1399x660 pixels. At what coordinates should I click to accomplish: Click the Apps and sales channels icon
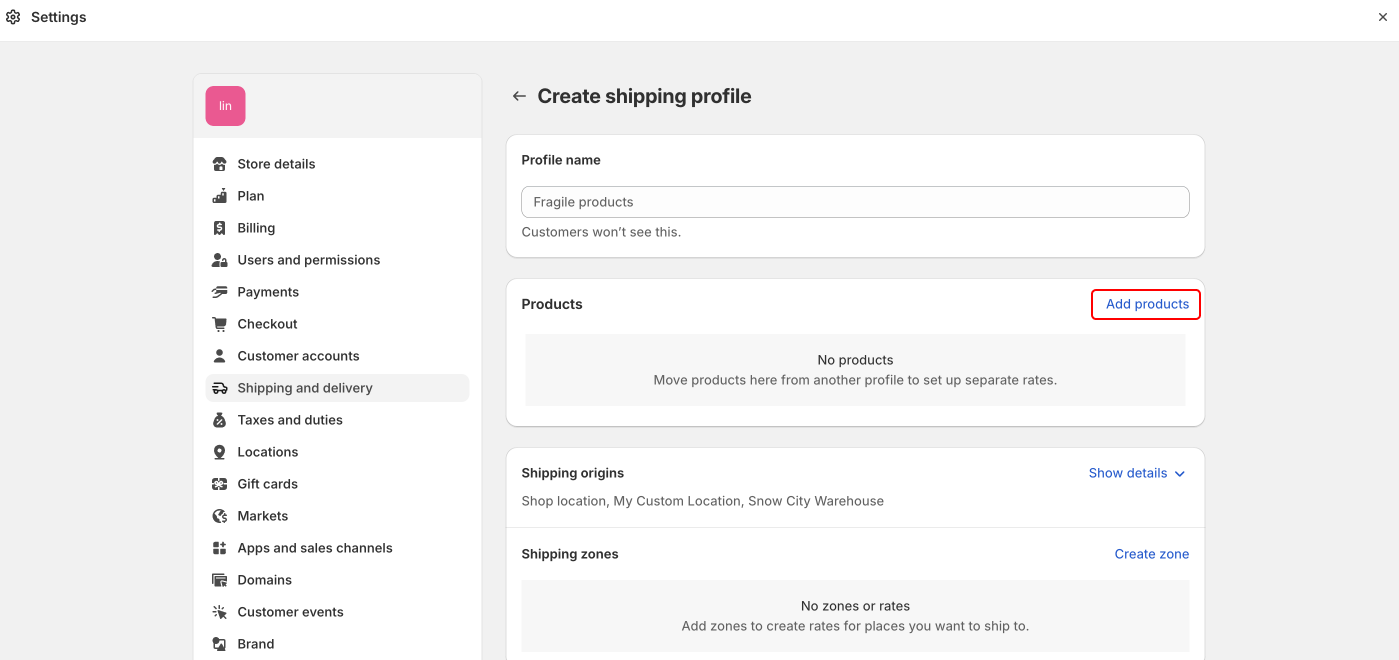[220, 548]
